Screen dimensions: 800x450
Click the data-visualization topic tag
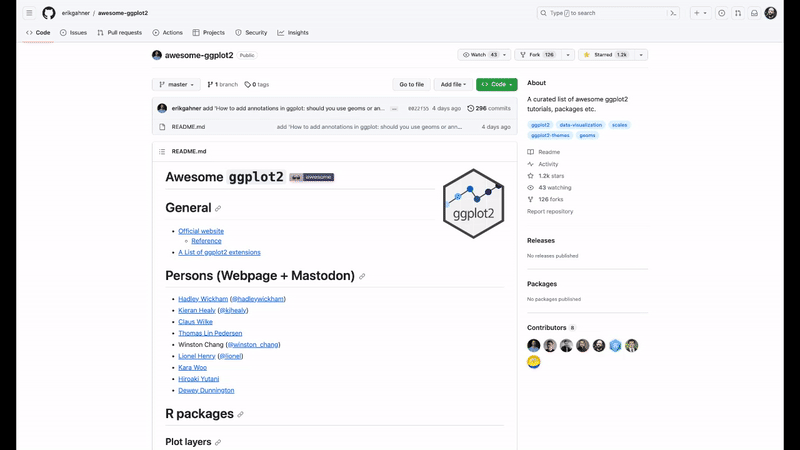pos(581,125)
